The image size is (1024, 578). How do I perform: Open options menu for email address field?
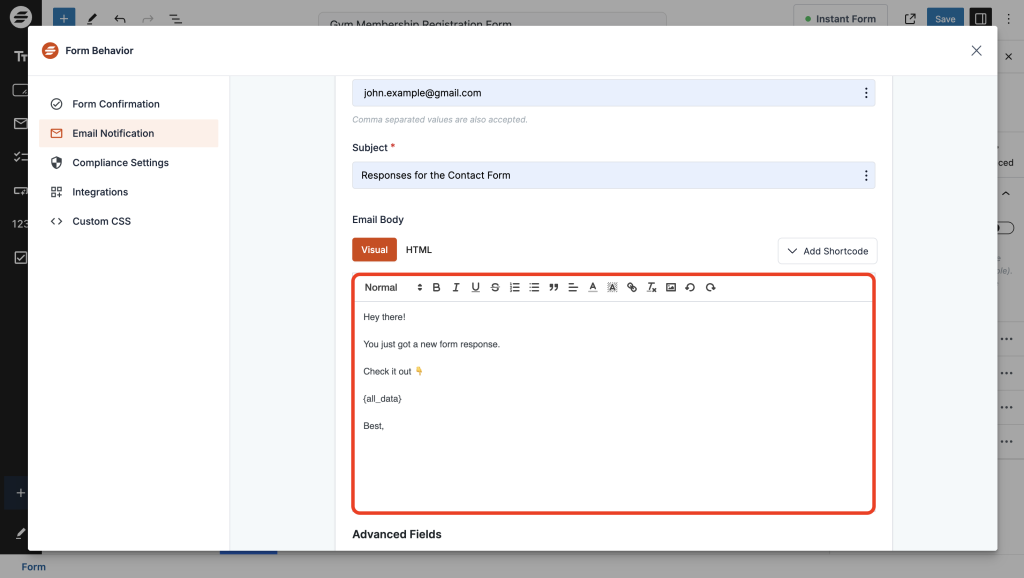point(866,93)
